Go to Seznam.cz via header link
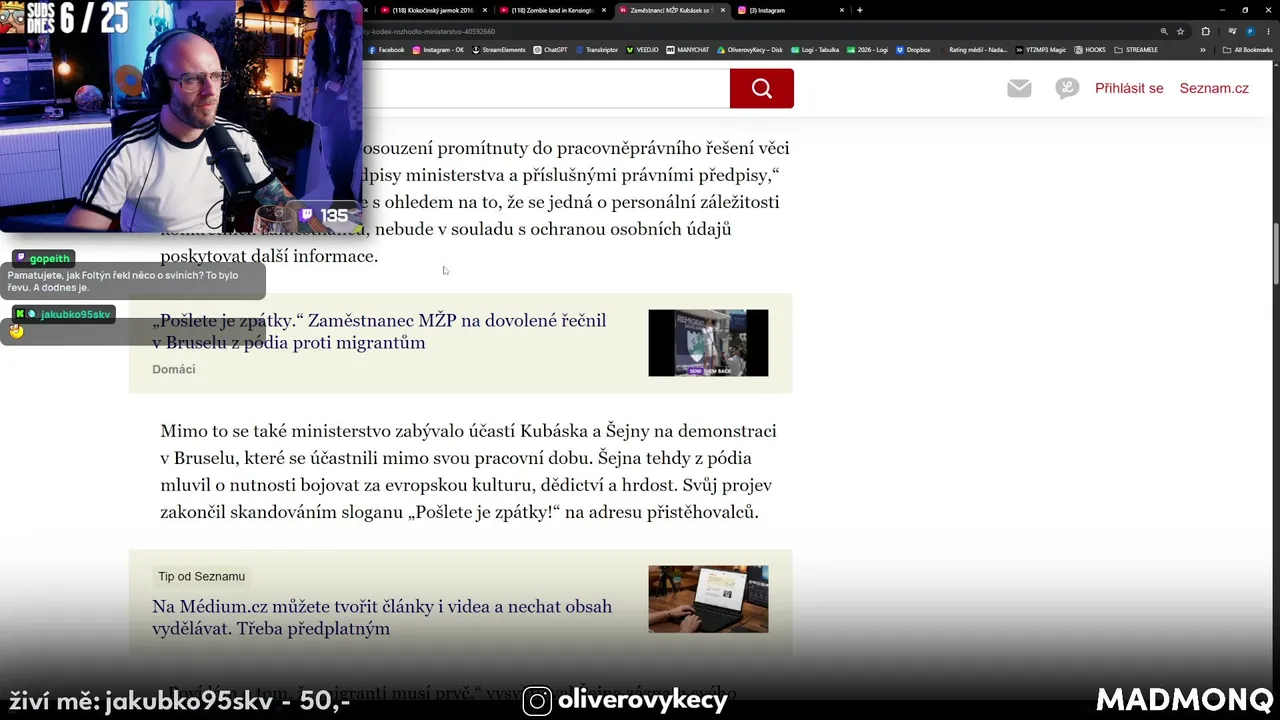This screenshot has width=1280, height=720. [x=1214, y=88]
